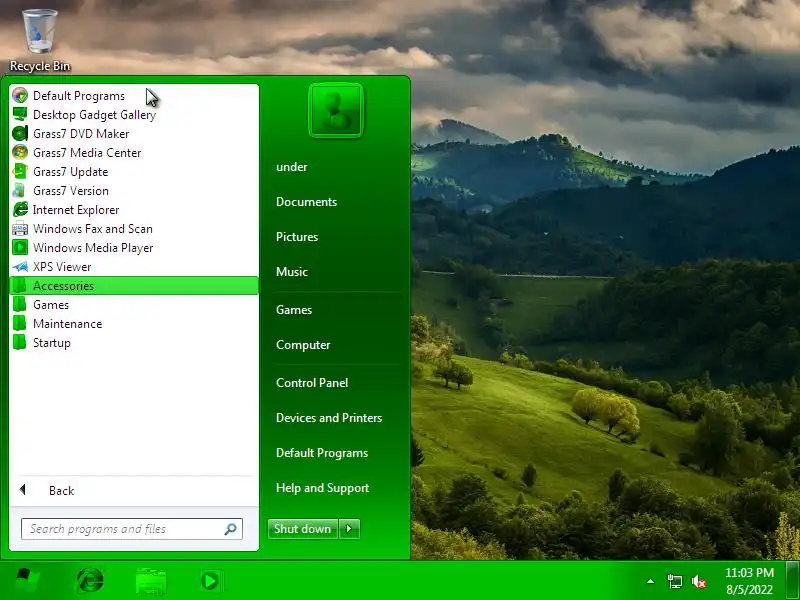This screenshot has width=800, height=600.
Task: Click the 'Windows Fax and Scan' text
Action: point(93,229)
